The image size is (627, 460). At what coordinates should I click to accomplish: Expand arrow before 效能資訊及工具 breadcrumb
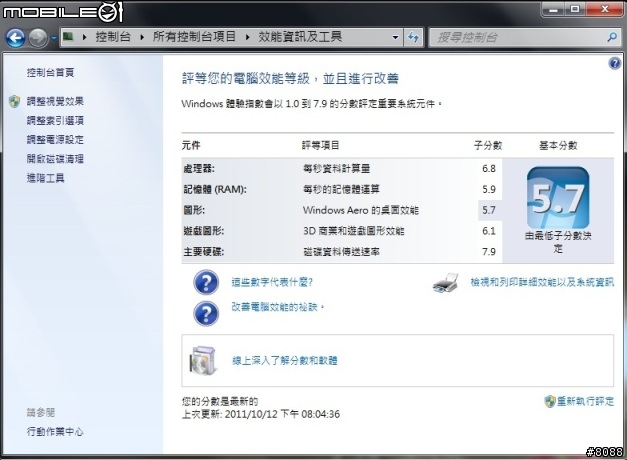pos(248,37)
